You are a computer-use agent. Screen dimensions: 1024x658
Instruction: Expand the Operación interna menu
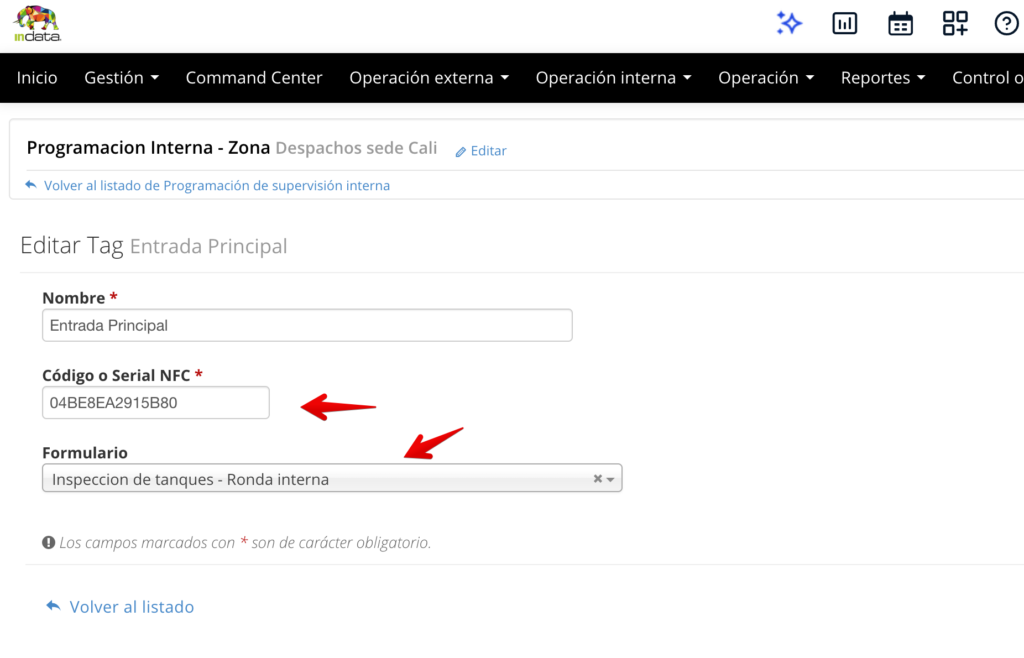(613, 78)
